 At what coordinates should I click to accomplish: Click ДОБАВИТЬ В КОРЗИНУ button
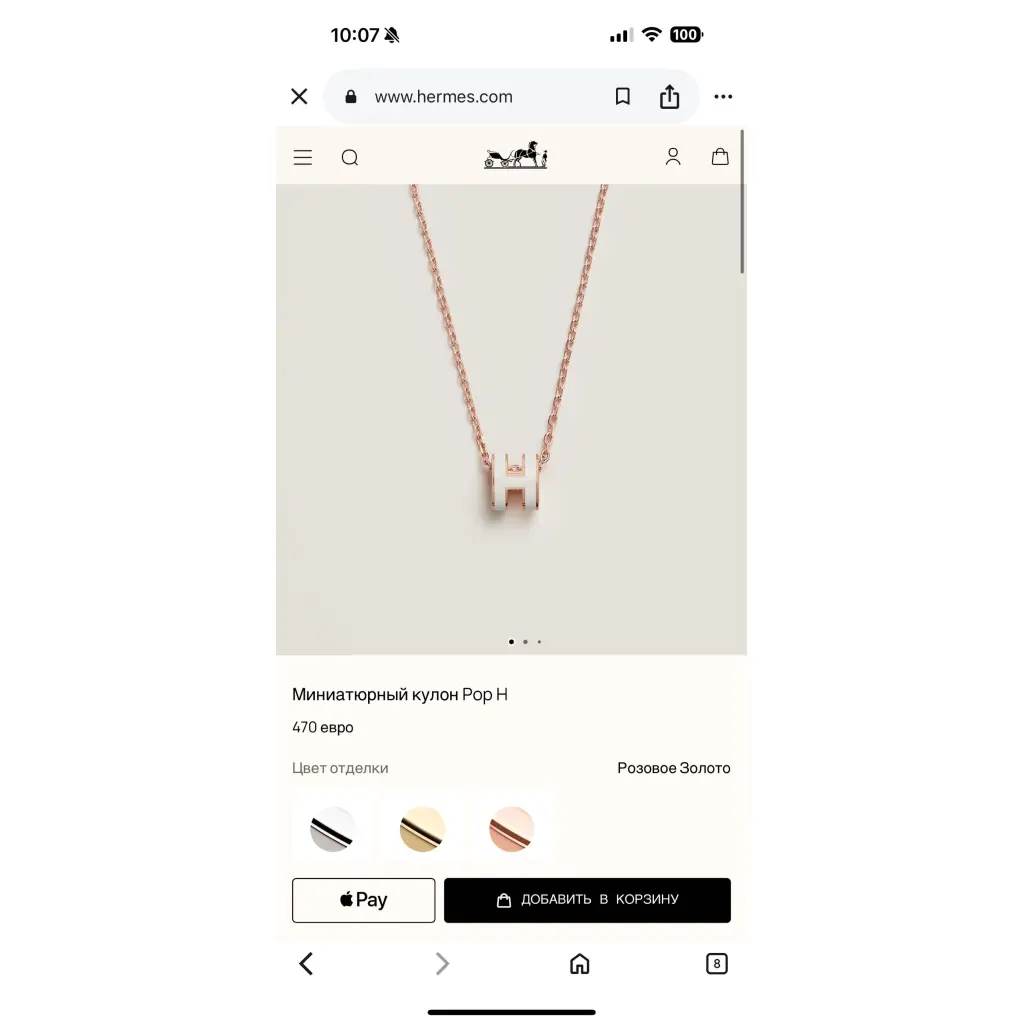587,900
